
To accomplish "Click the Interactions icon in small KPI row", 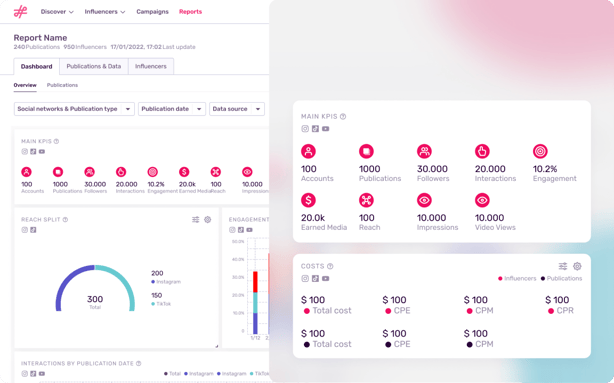I will pyautogui.click(x=121, y=172).
